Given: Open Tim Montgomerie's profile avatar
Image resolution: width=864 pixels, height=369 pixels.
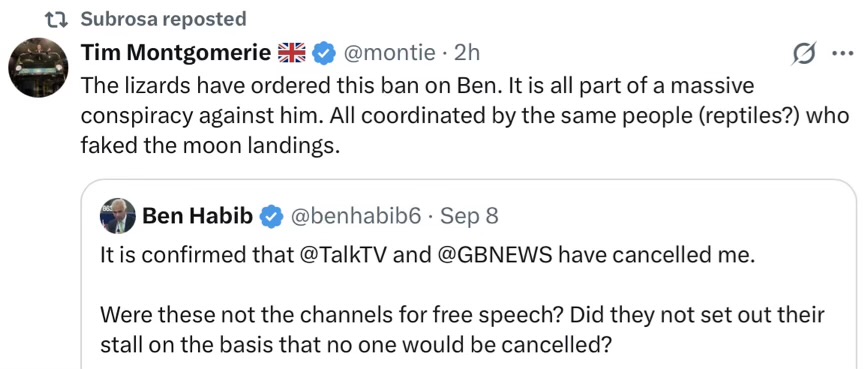Looking at the screenshot, I should pyautogui.click(x=38, y=67).
